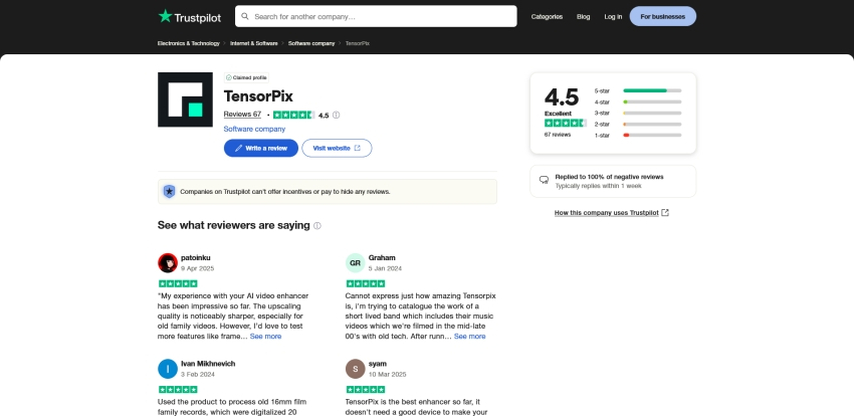Image resolution: width=854 pixels, height=416 pixels.
Task: Expand Graham's review with See more
Action: [469, 337]
